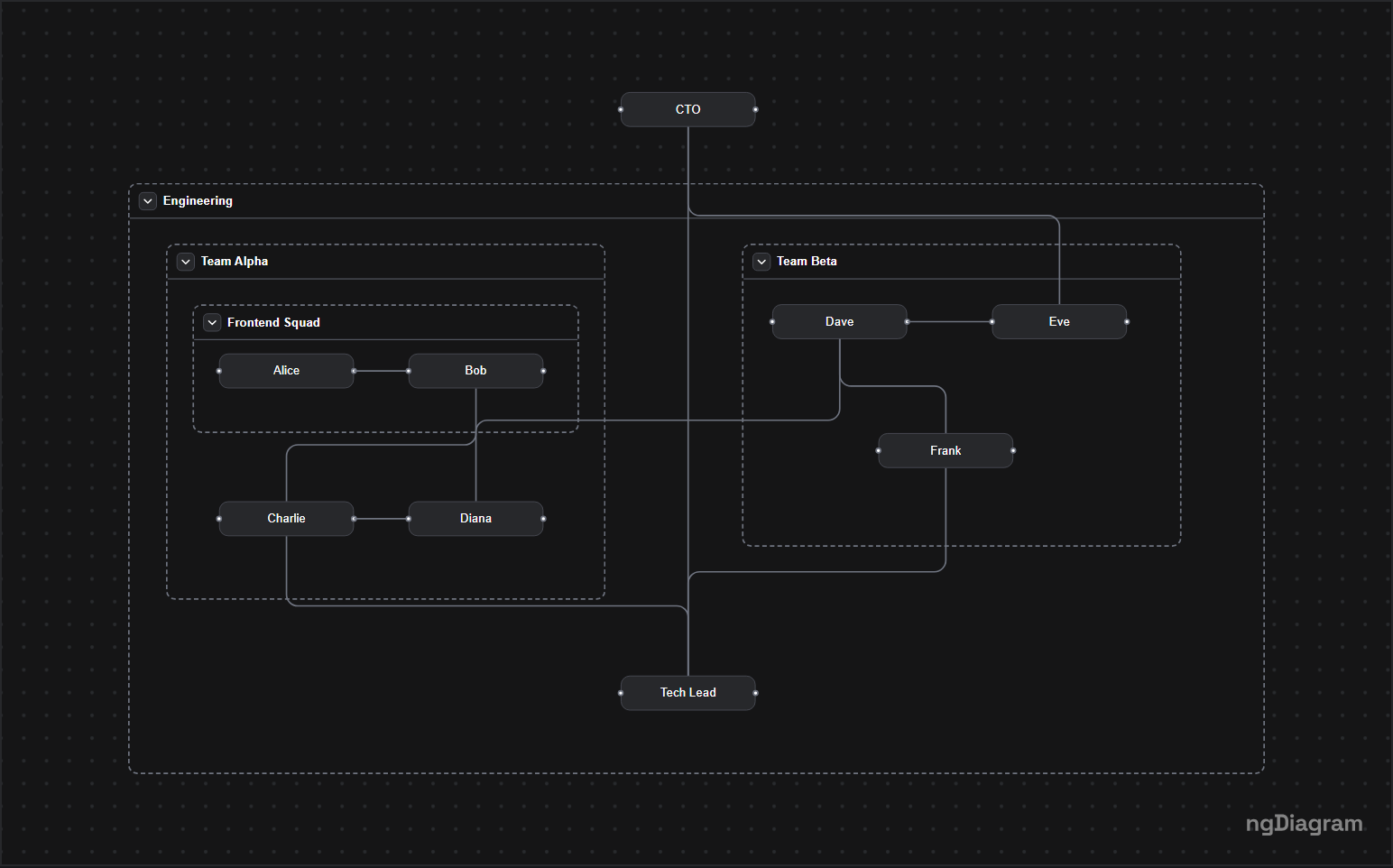Click the right port of Bob node

click(x=543, y=371)
